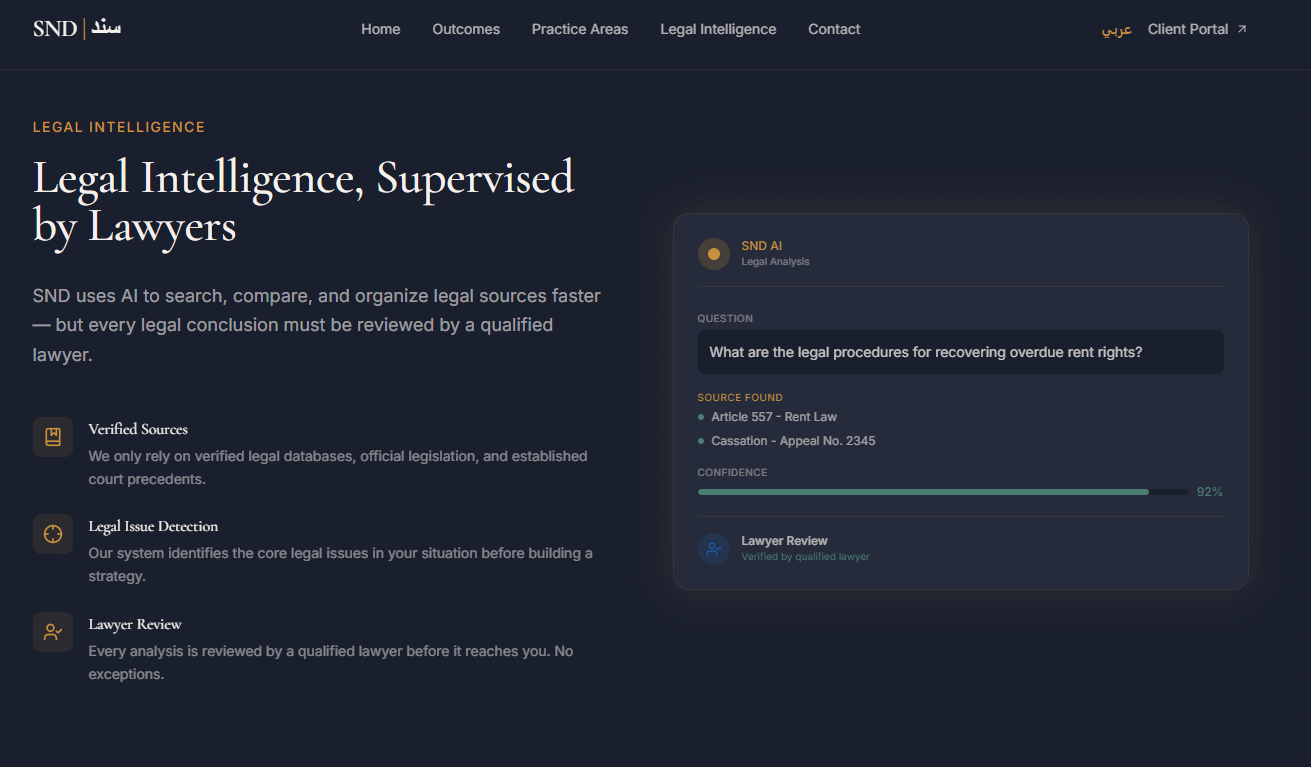
Task: Go to Outcomes page
Action: [466, 29]
